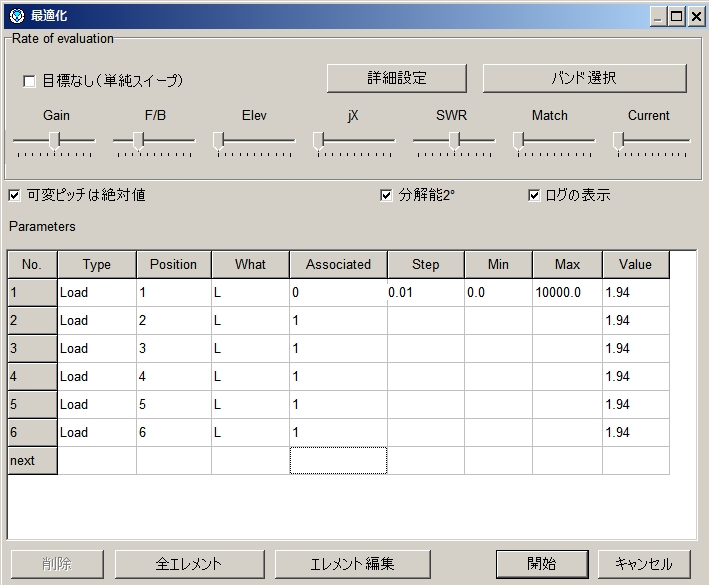Click the 全エレメント button
This screenshot has height=585, width=709.
[x=189, y=563]
